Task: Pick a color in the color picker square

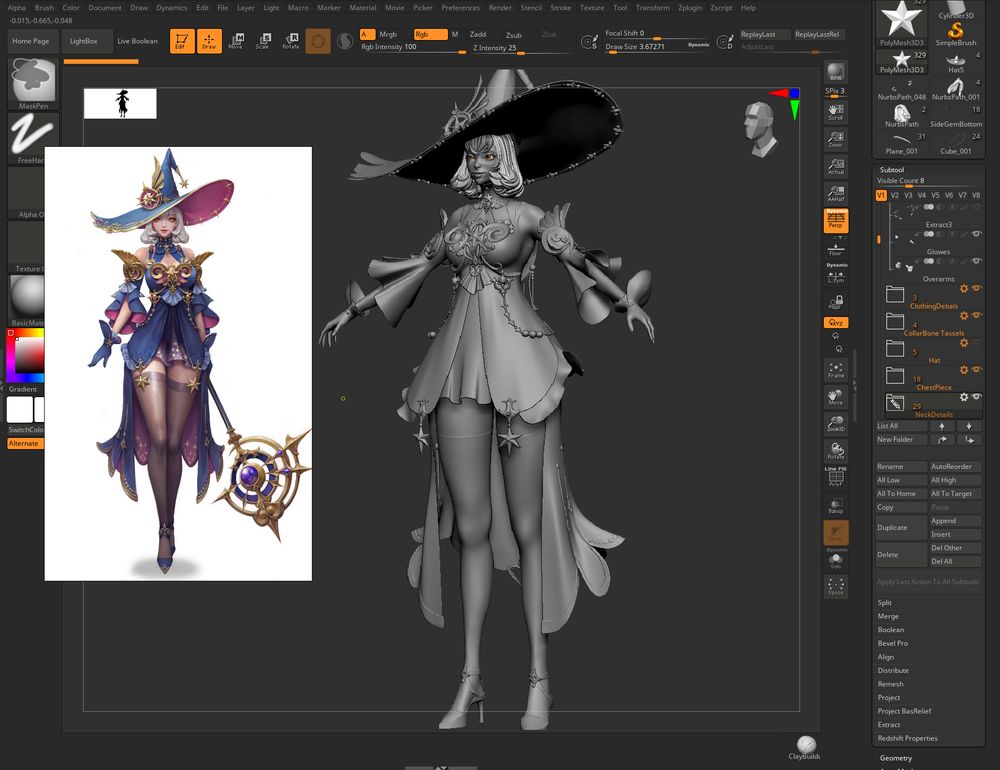Action: [x=29, y=354]
